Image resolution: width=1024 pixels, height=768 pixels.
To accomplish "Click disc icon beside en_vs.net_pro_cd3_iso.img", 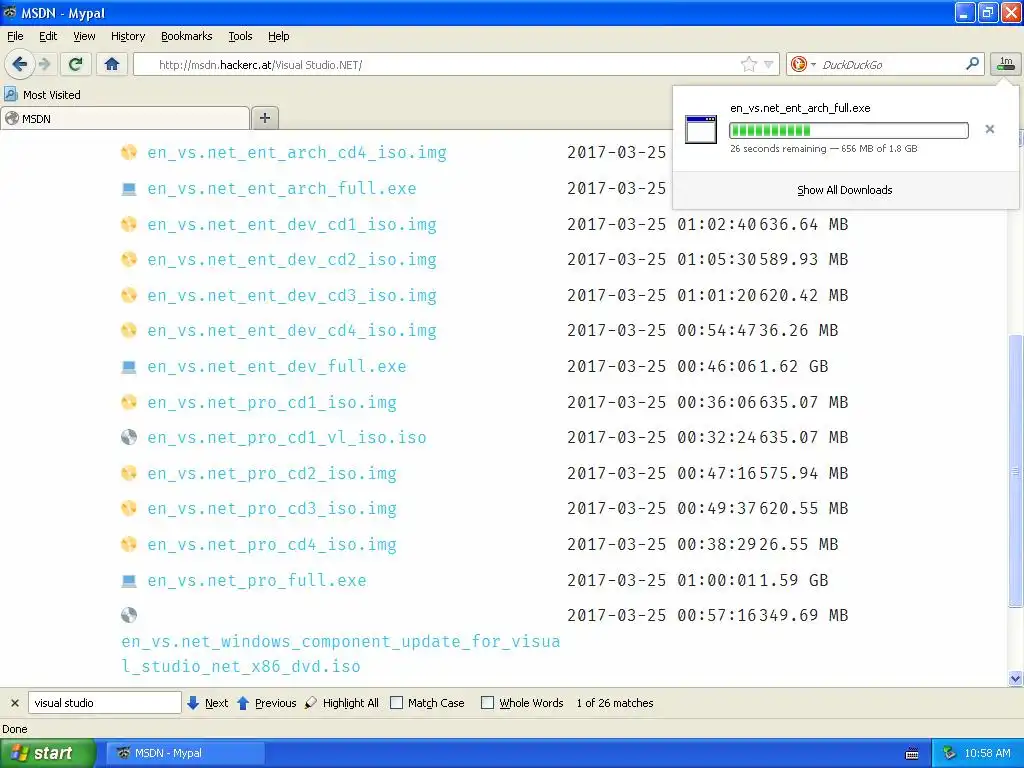I will (129, 508).
